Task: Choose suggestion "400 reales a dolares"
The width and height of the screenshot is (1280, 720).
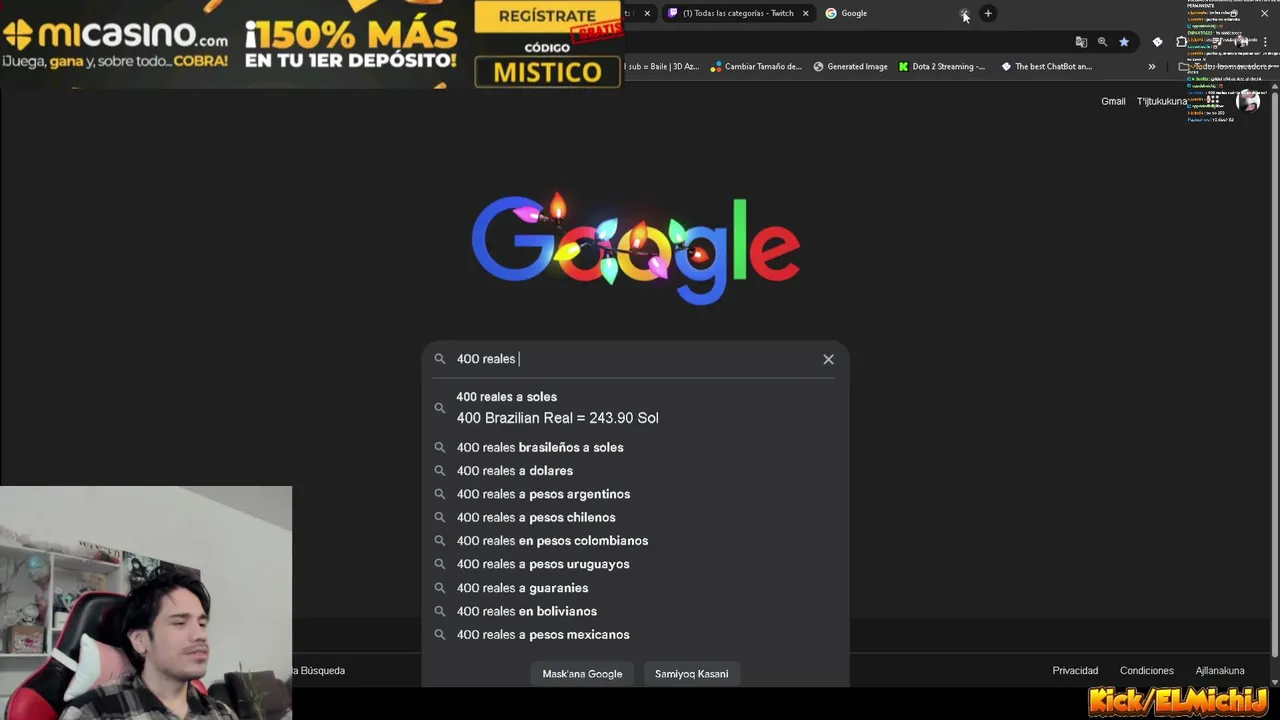Action: click(x=635, y=470)
